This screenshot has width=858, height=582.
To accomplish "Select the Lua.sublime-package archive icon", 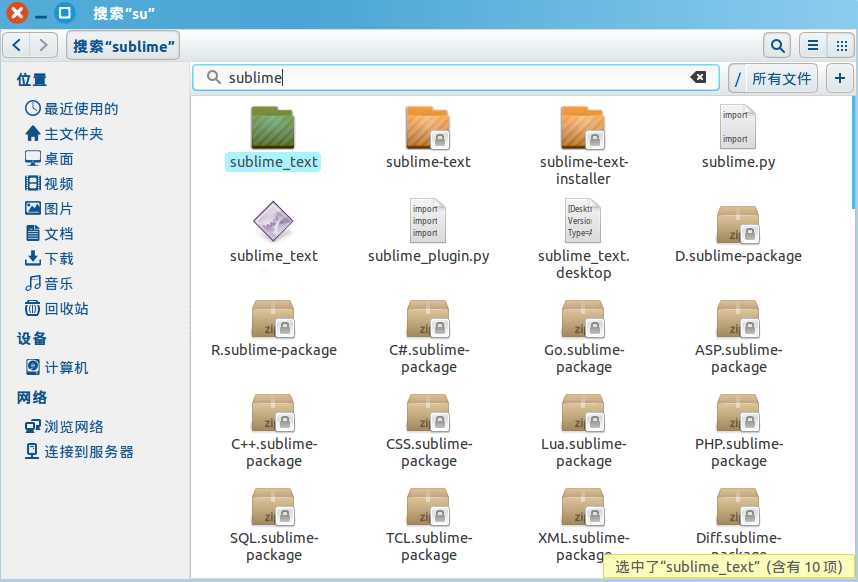I will tap(583, 413).
